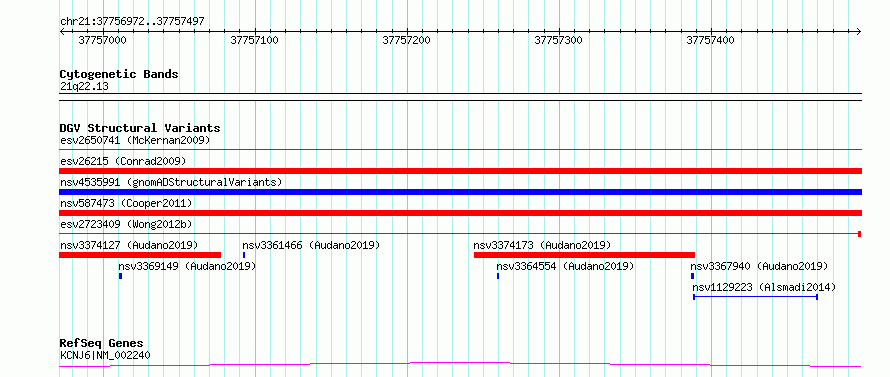Click the blue nsv4535991 variant bar
890x377 pixels.
click(x=460, y=192)
